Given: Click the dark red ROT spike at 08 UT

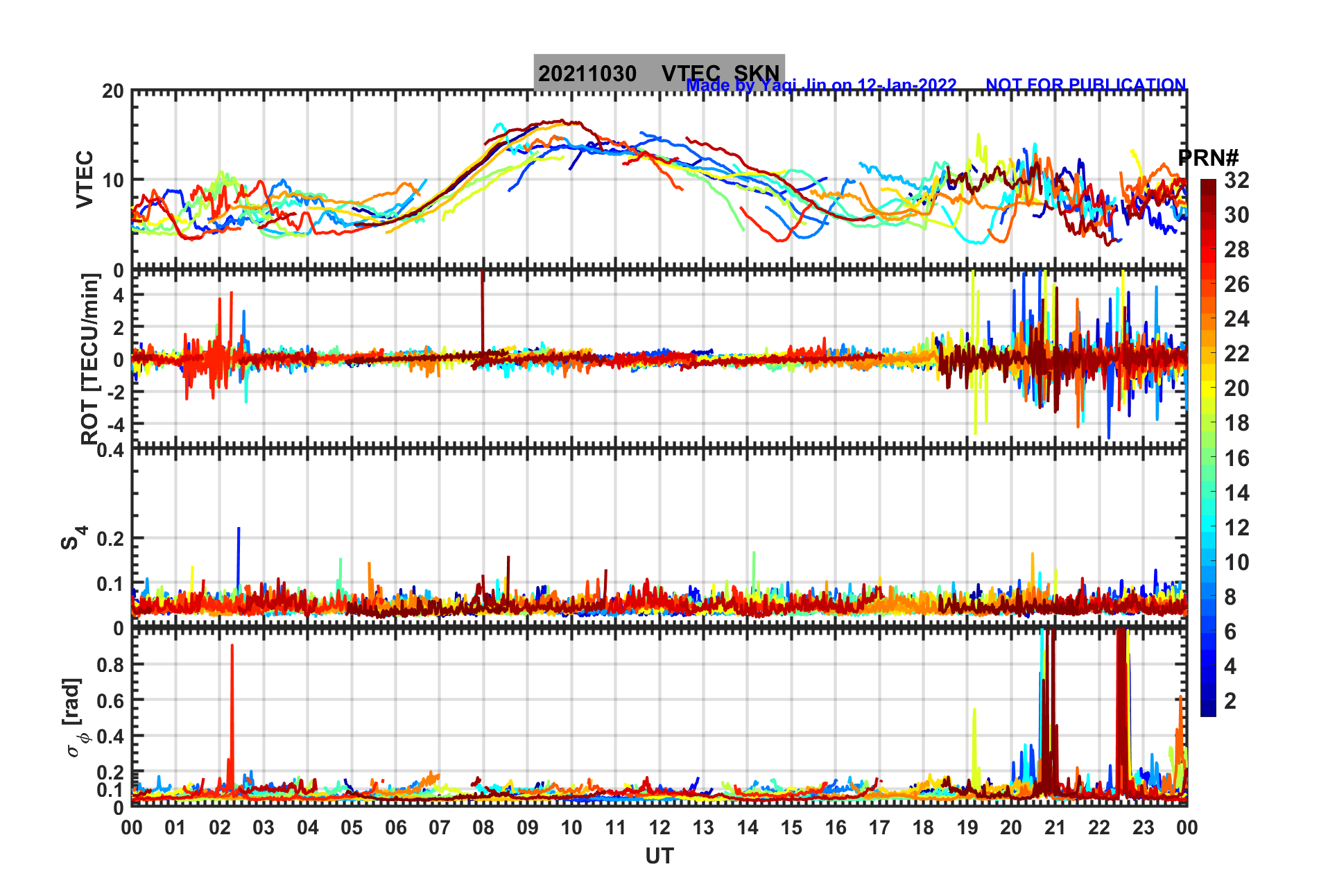Looking at the screenshot, I should coord(483,312).
